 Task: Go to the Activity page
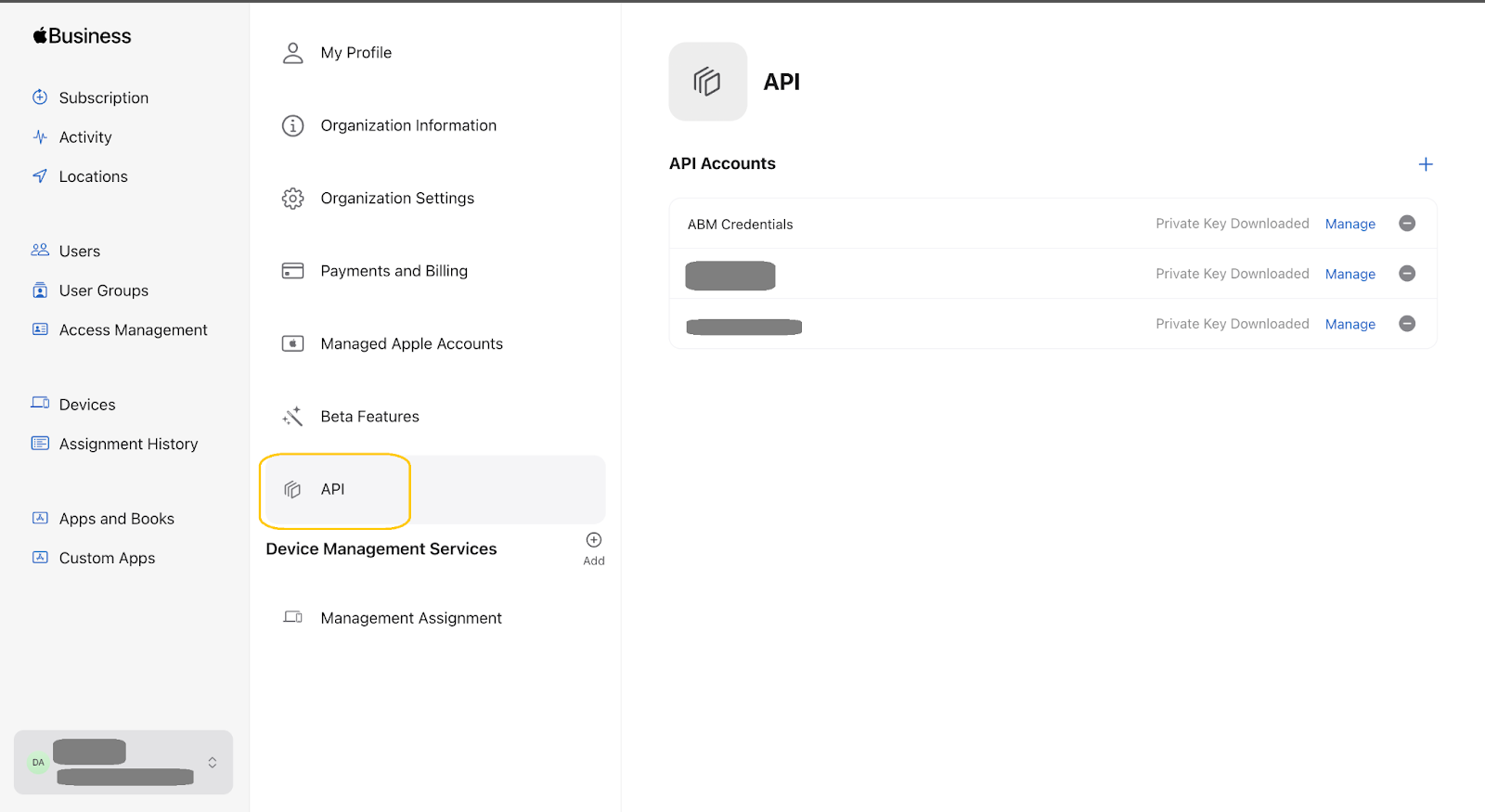[x=85, y=137]
